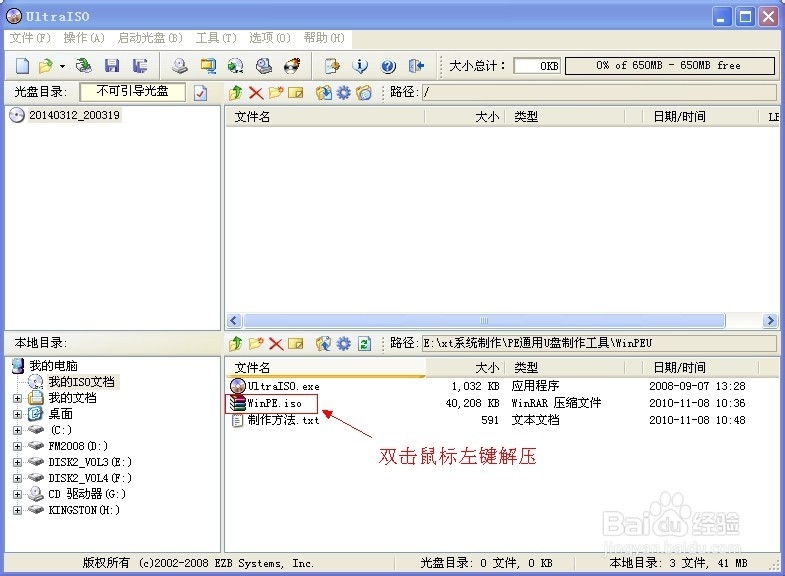Select 我的电脑 in local tree
The image size is (785, 576).
(x=54, y=366)
